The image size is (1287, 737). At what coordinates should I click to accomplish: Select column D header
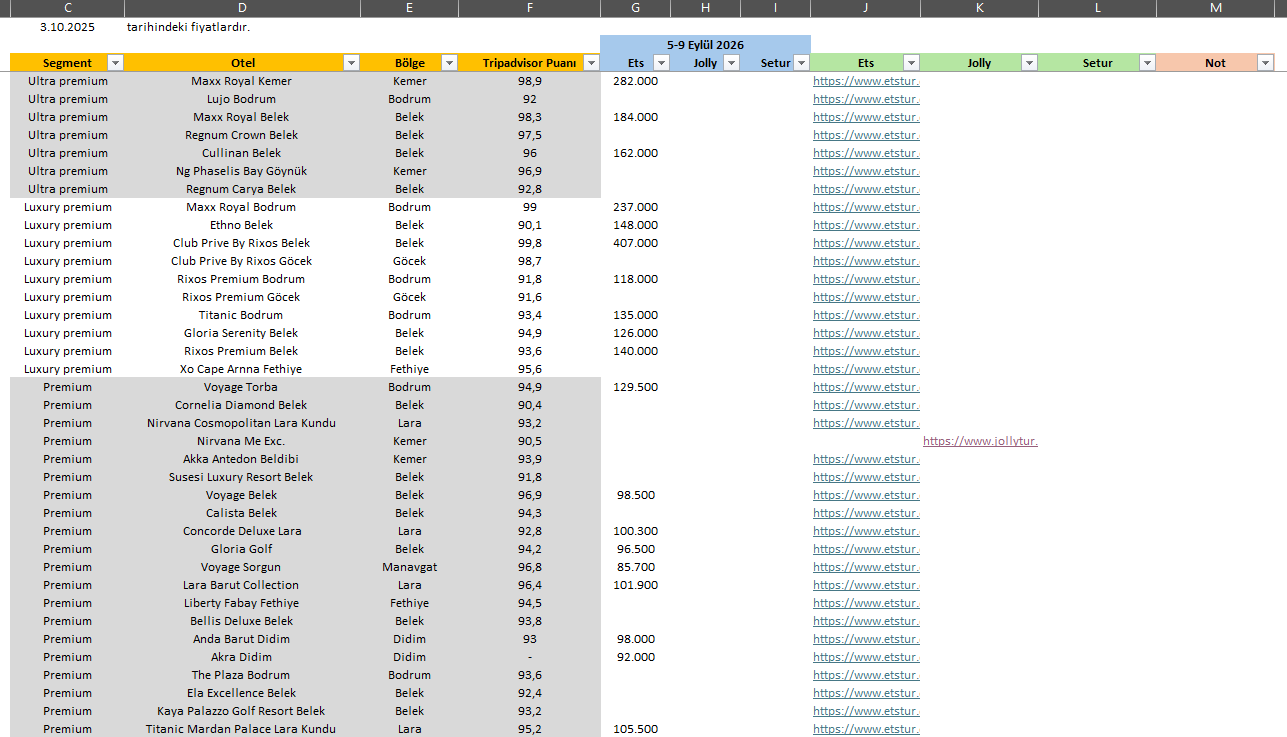[242, 8]
